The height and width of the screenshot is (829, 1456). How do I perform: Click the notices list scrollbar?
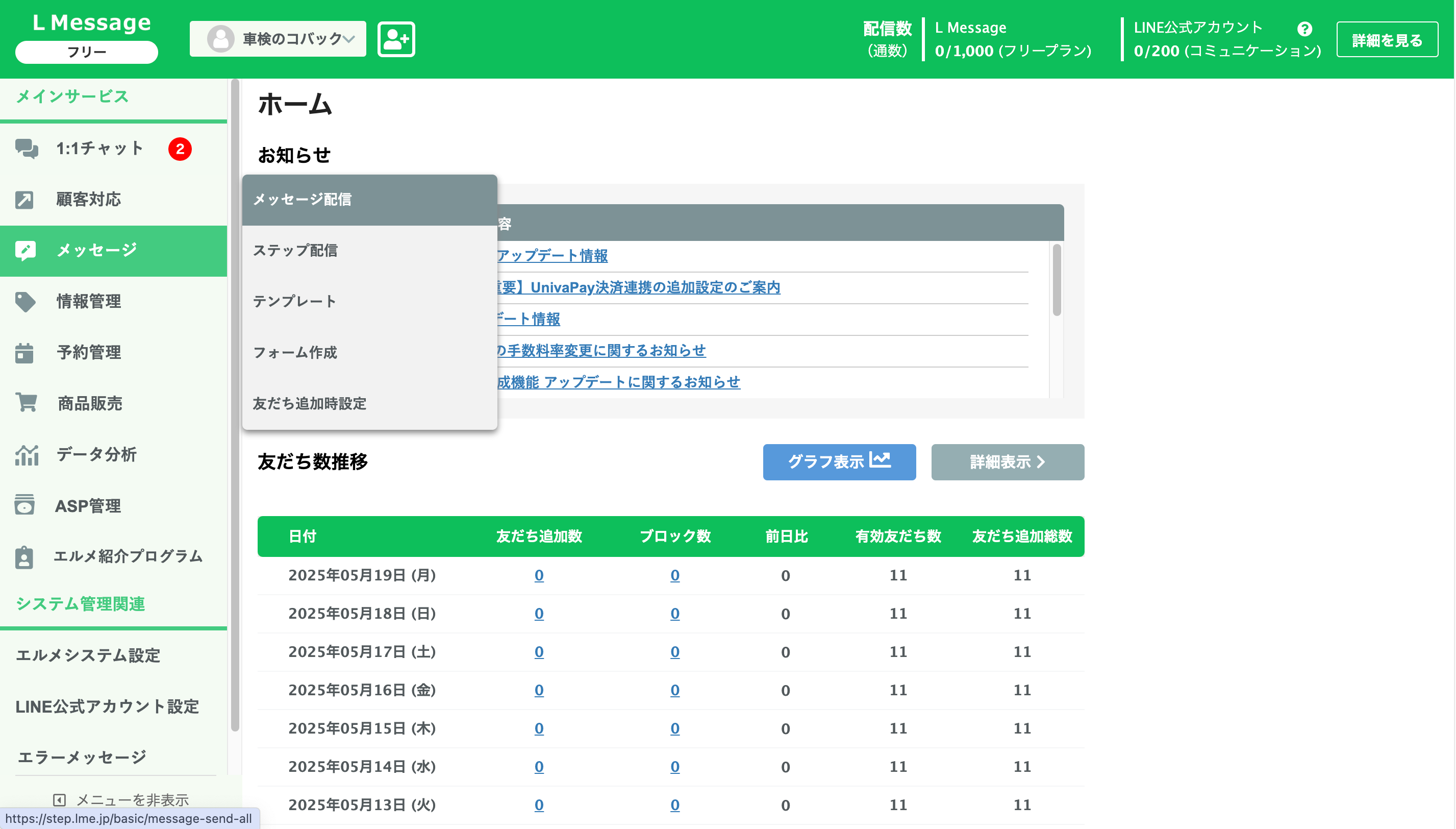[x=1057, y=280]
